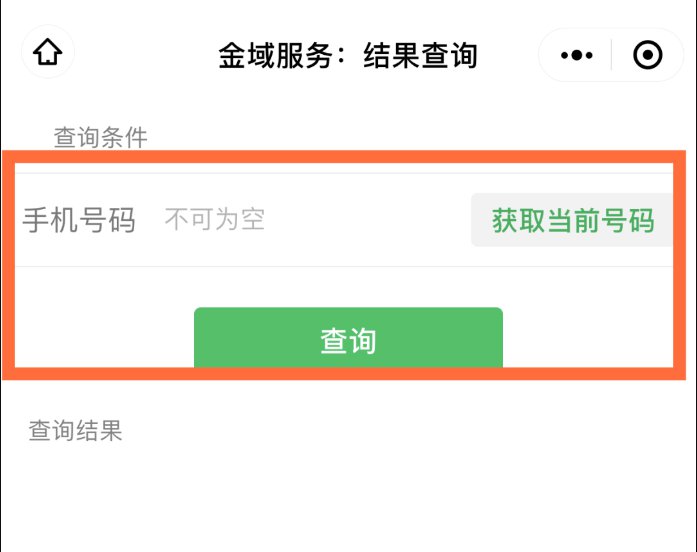Click the 获取当前号码 button
697x552 pixels.
point(572,220)
